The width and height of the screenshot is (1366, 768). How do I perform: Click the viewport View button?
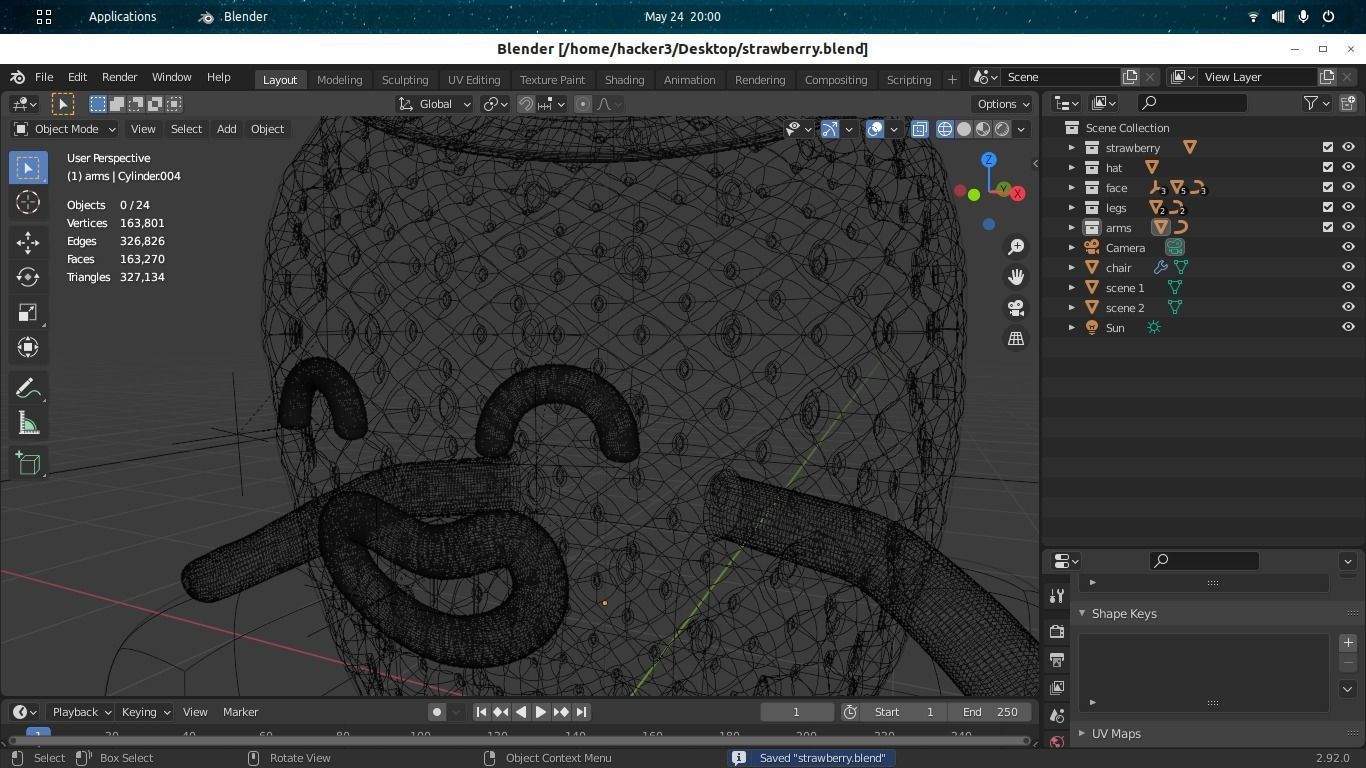pyautogui.click(x=143, y=129)
